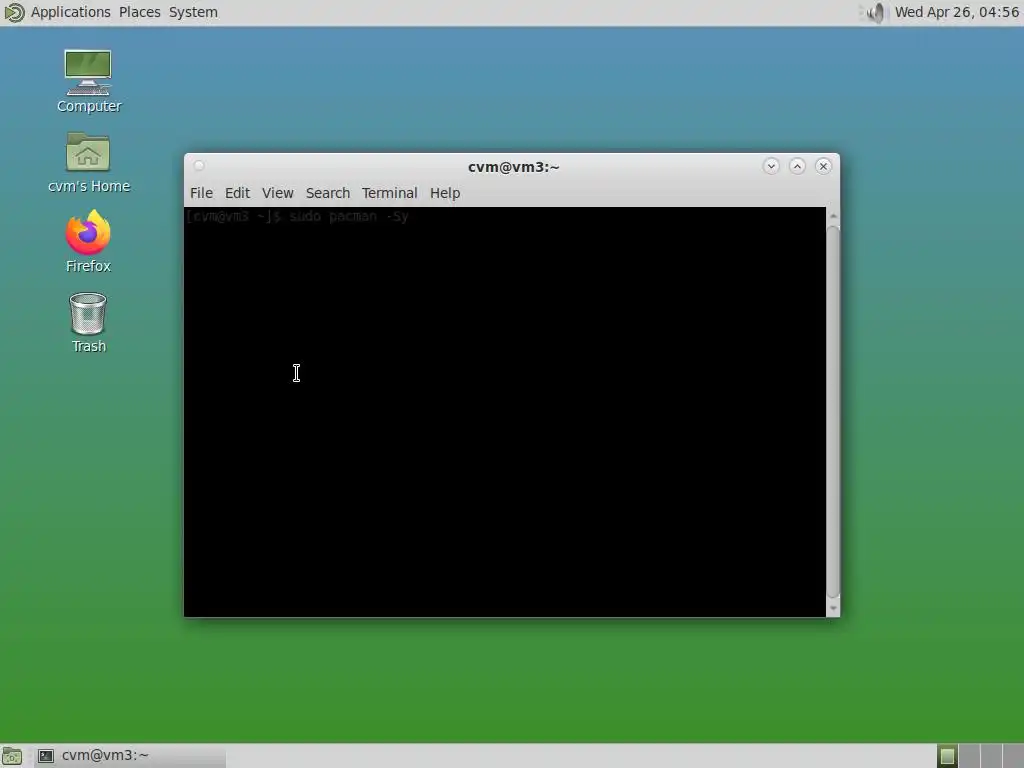This screenshot has height=768, width=1024.
Task: Switch to the third workspace
Action: (x=991, y=756)
